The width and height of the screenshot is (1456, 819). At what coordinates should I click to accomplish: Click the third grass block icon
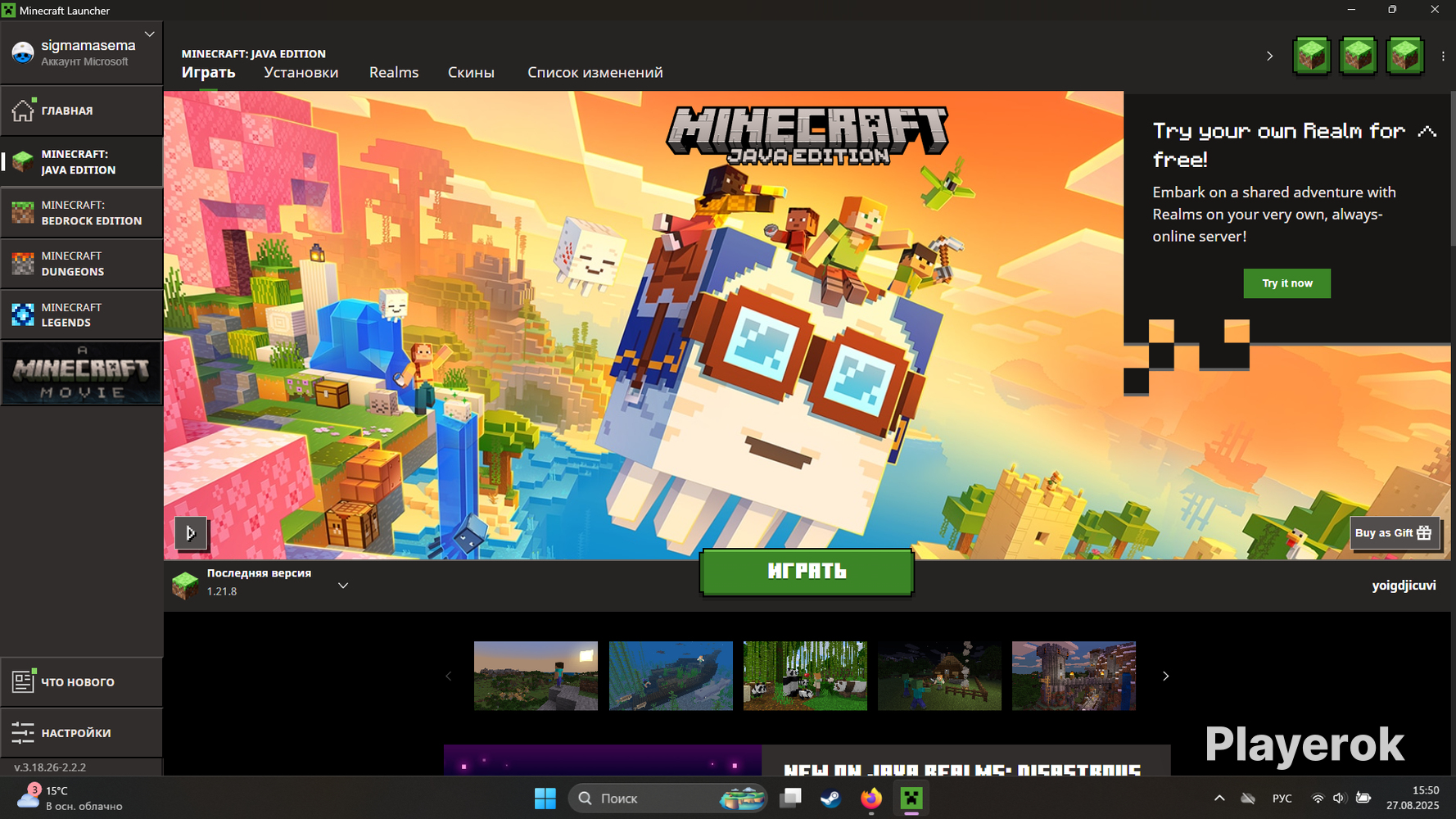click(1405, 56)
